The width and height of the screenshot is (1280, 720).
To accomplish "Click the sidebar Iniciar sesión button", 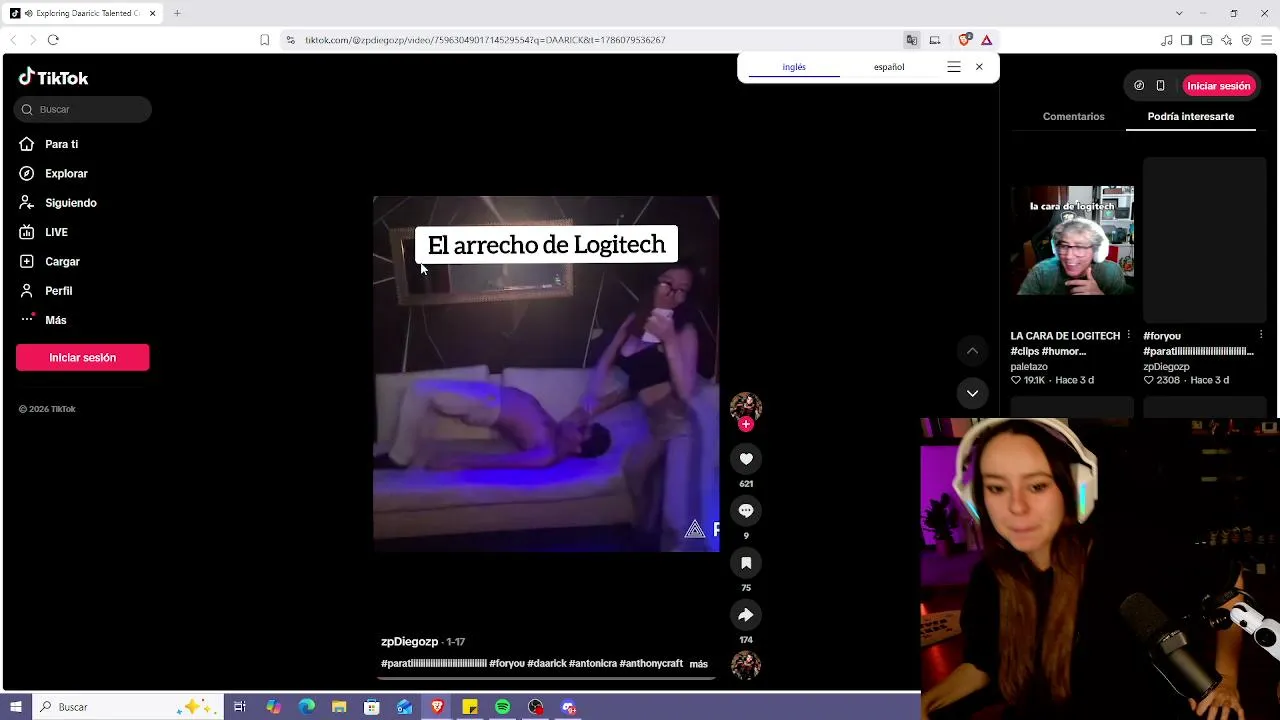I will [83, 357].
